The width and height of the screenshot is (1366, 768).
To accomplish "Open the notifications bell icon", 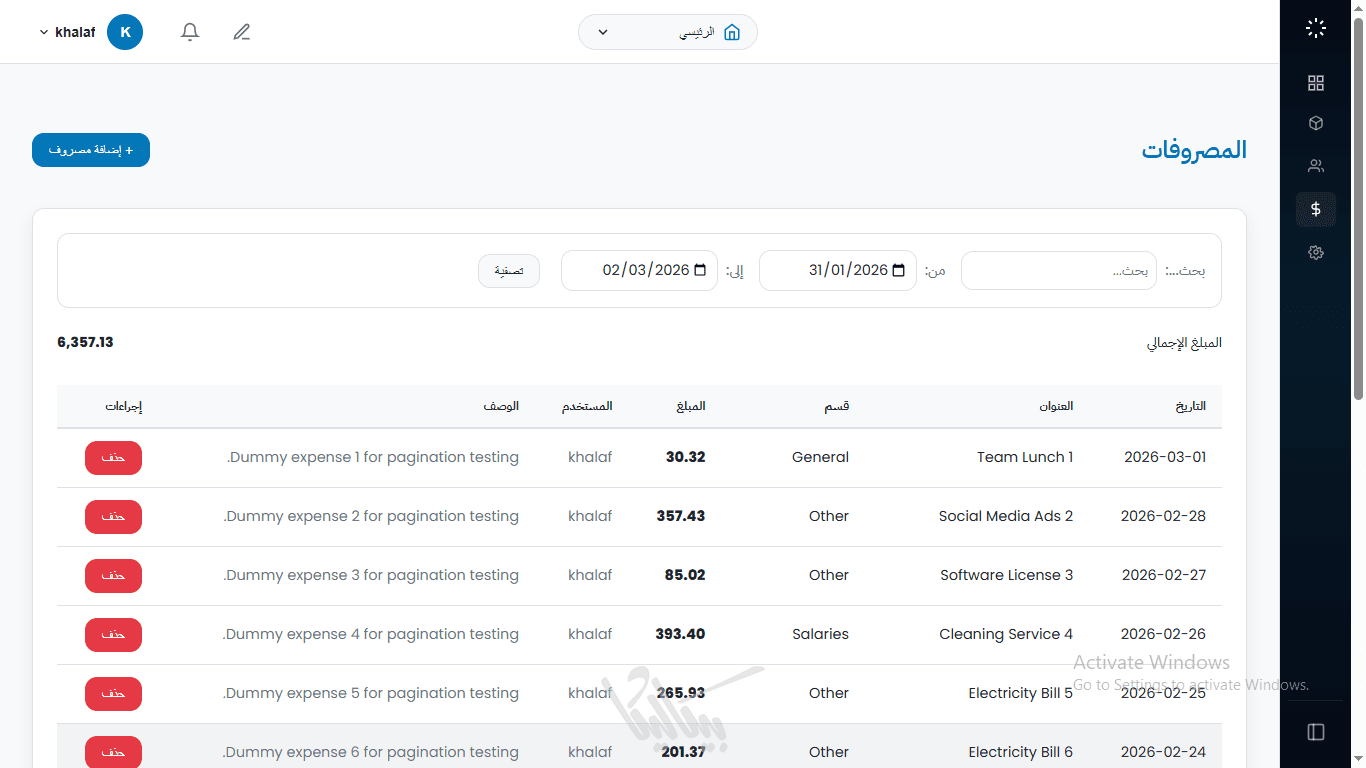I will [190, 32].
